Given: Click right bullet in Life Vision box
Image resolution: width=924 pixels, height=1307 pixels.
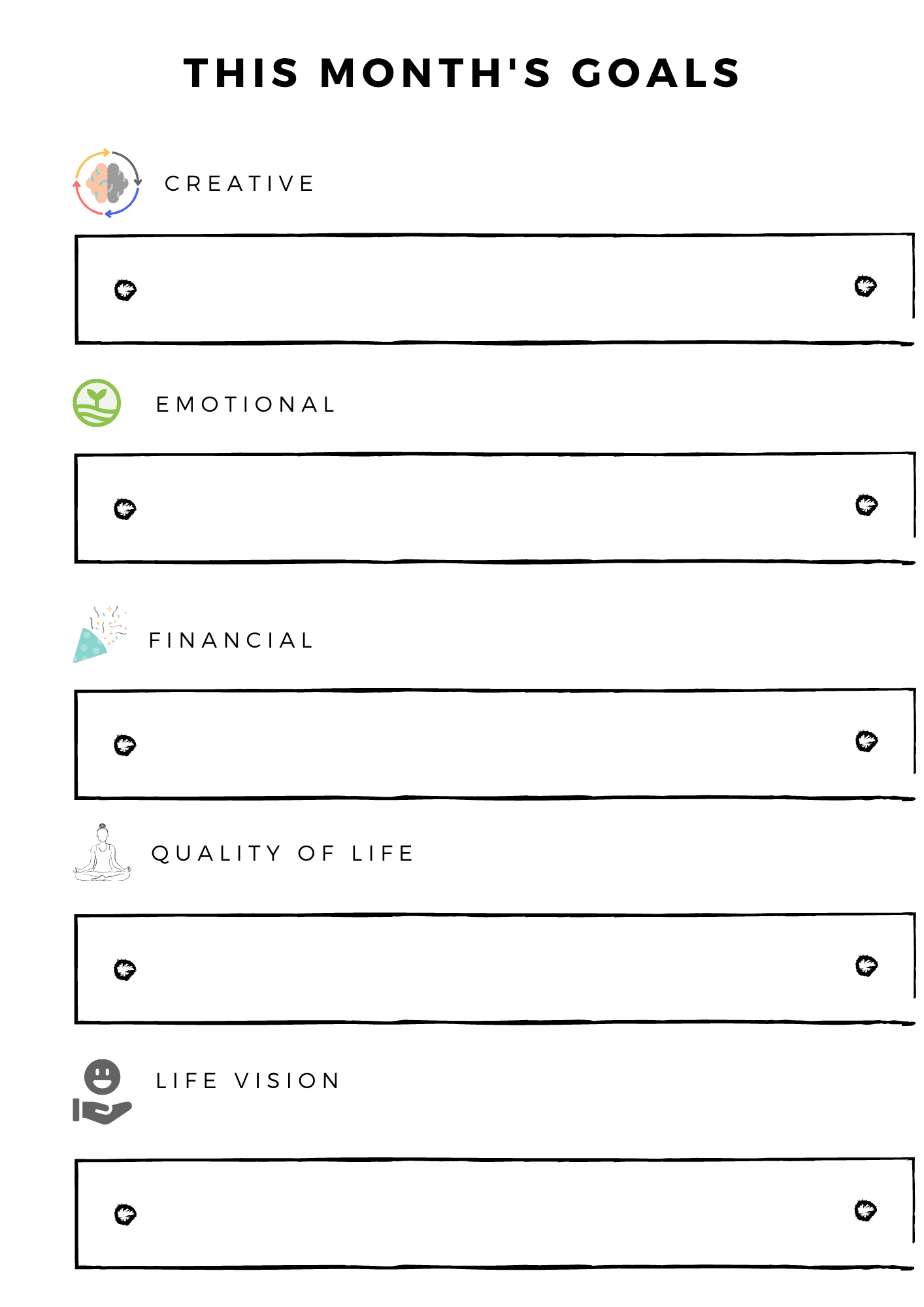Looking at the screenshot, I should 866,1210.
